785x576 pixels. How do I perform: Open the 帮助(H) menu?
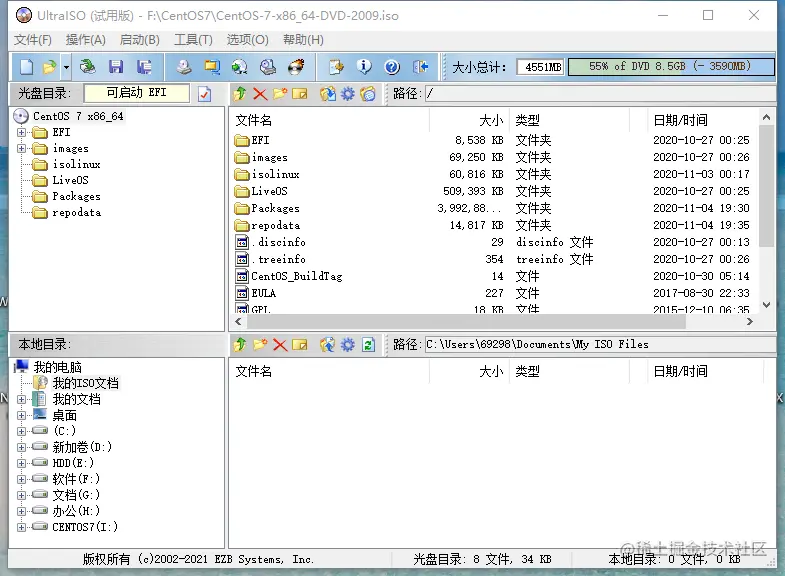(303, 40)
